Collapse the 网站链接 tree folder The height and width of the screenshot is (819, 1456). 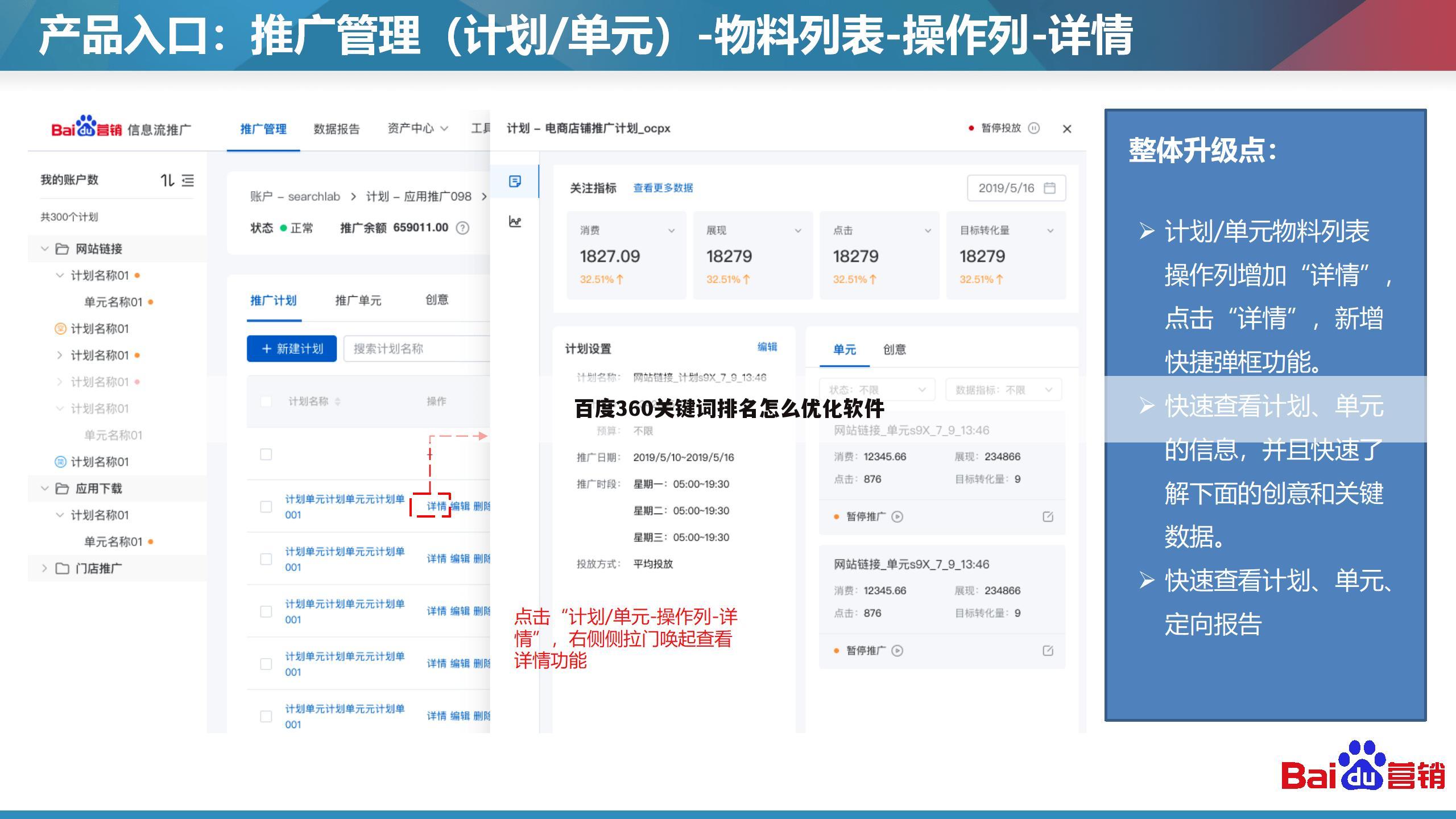click(45, 249)
